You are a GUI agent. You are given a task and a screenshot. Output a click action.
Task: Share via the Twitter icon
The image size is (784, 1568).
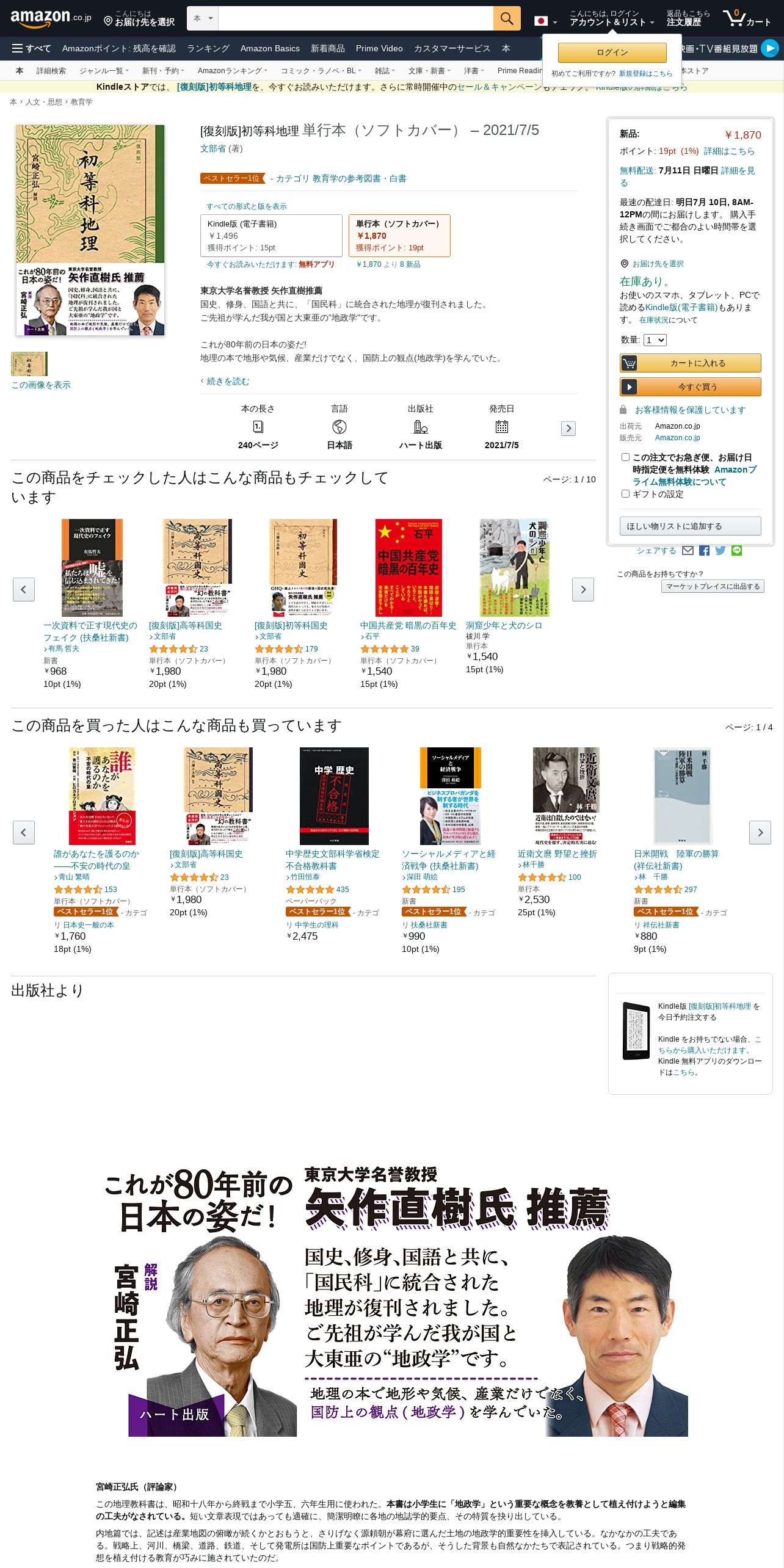tap(720, 551)
